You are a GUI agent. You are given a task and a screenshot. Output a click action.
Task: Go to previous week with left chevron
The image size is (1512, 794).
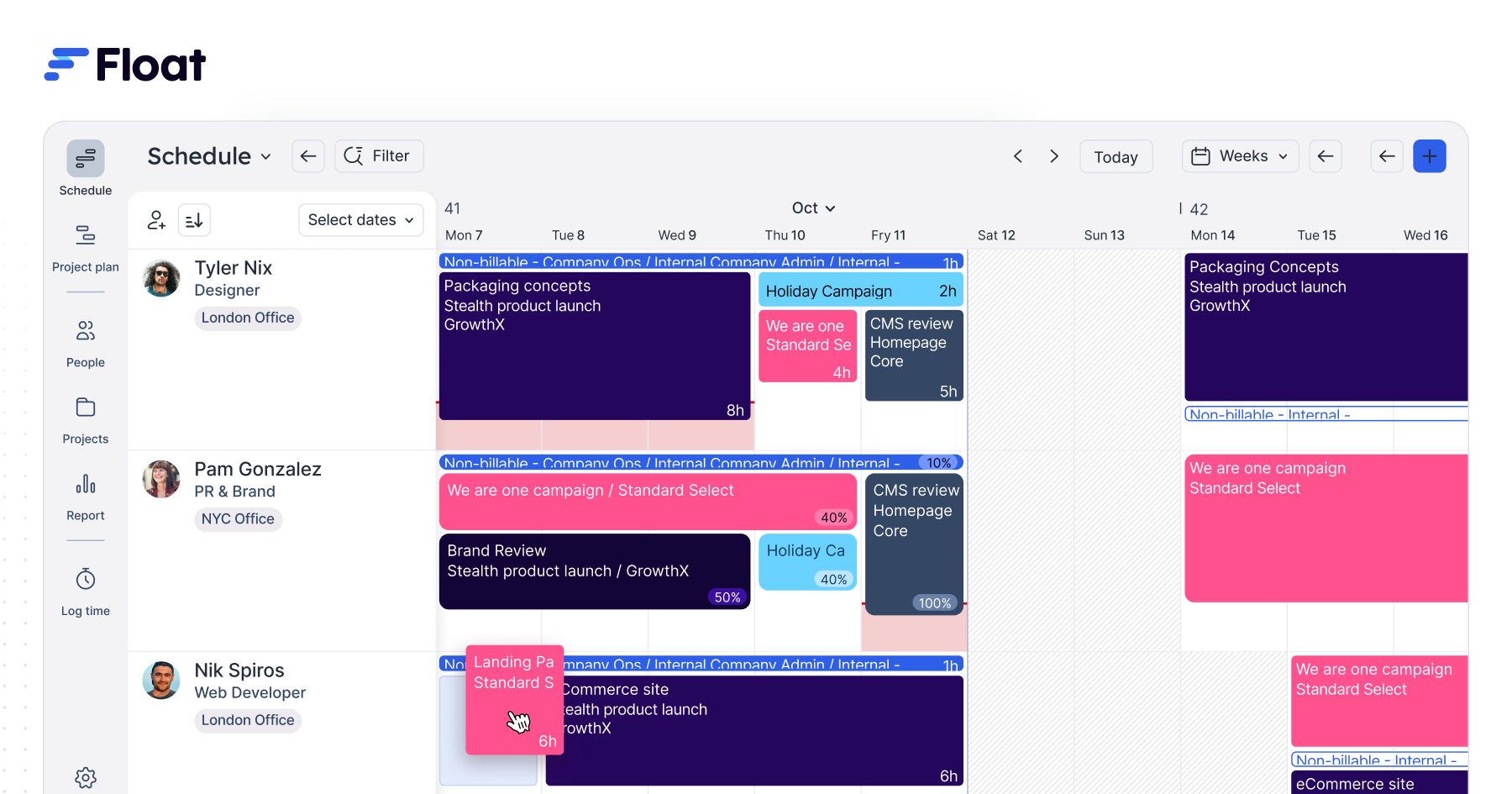pos(1018,156)
